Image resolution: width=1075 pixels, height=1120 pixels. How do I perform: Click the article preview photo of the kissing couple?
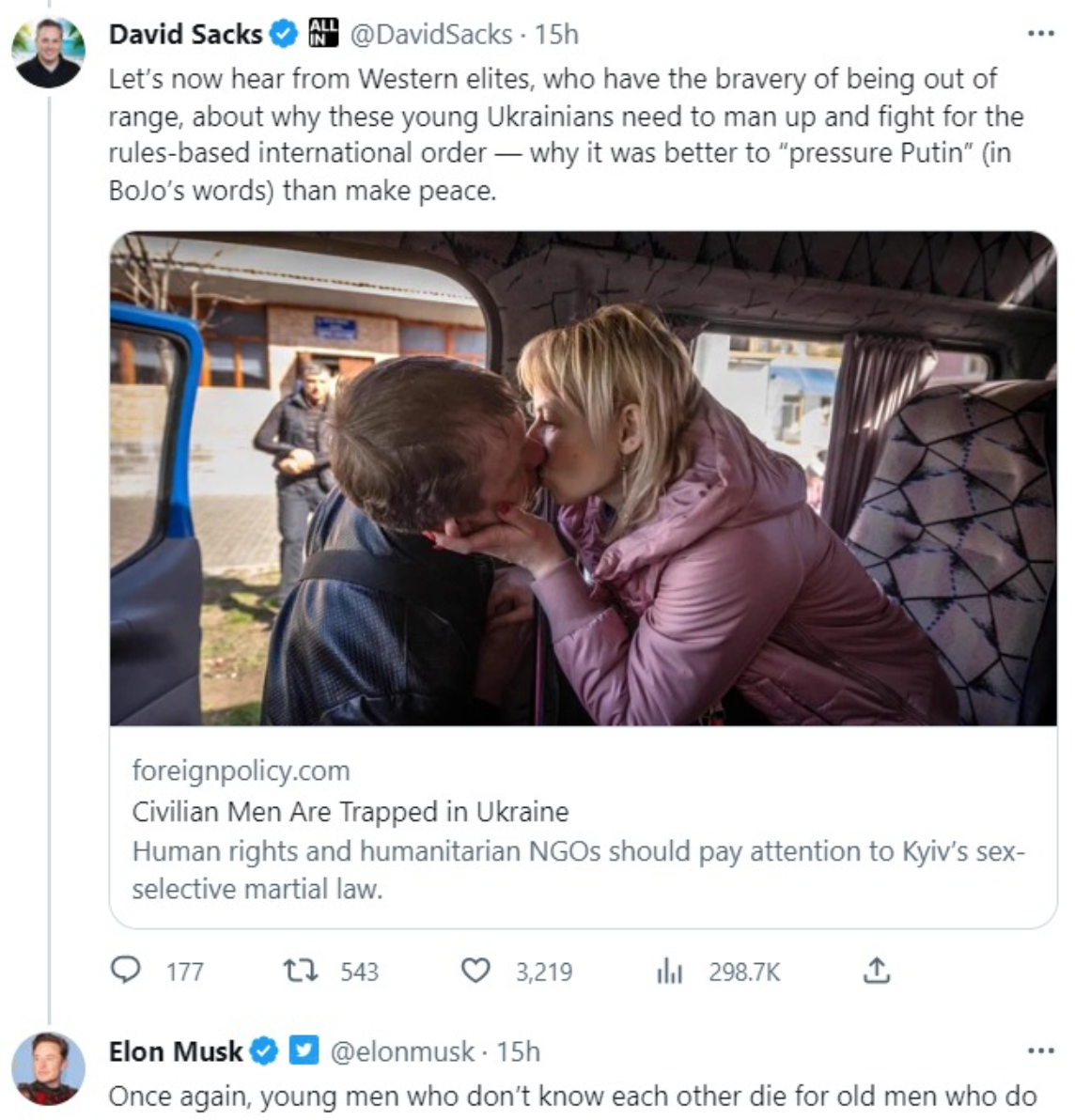pos(583,479)
